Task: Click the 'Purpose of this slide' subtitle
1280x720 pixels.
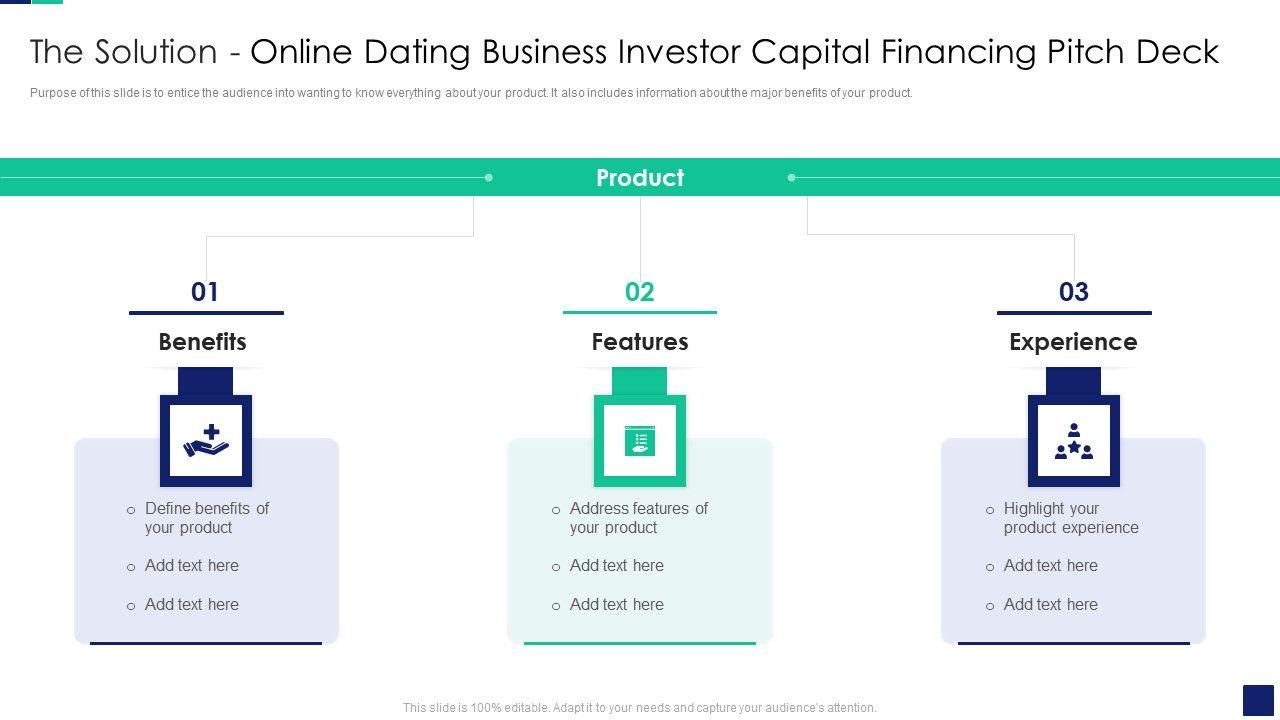Action: (x=471, y=93)
